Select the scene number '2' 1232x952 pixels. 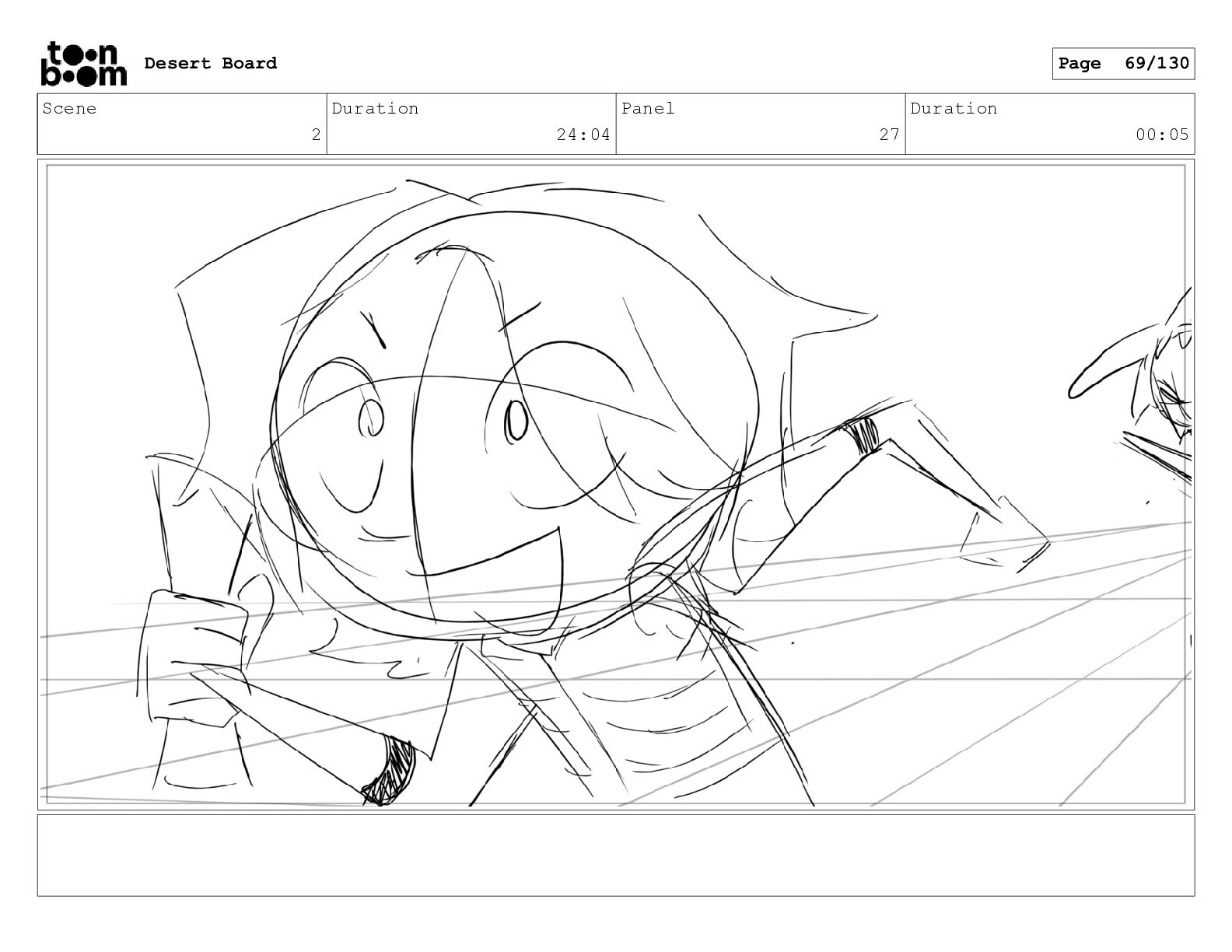(316, 135)
